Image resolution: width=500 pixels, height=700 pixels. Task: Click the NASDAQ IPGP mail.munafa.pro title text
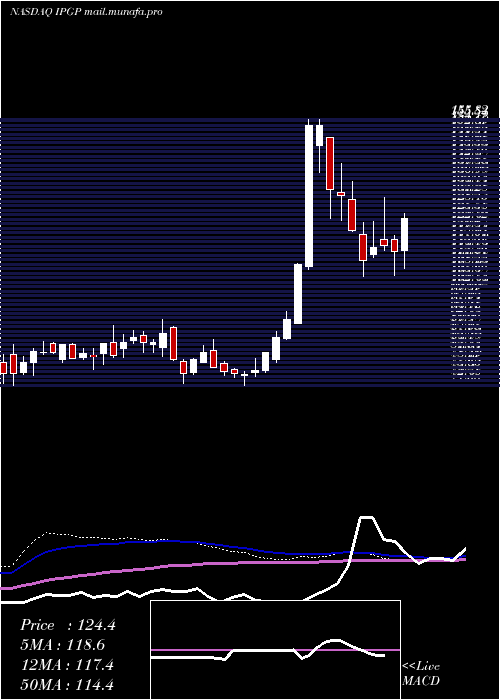pyautogui.click(x=86, y=12)
